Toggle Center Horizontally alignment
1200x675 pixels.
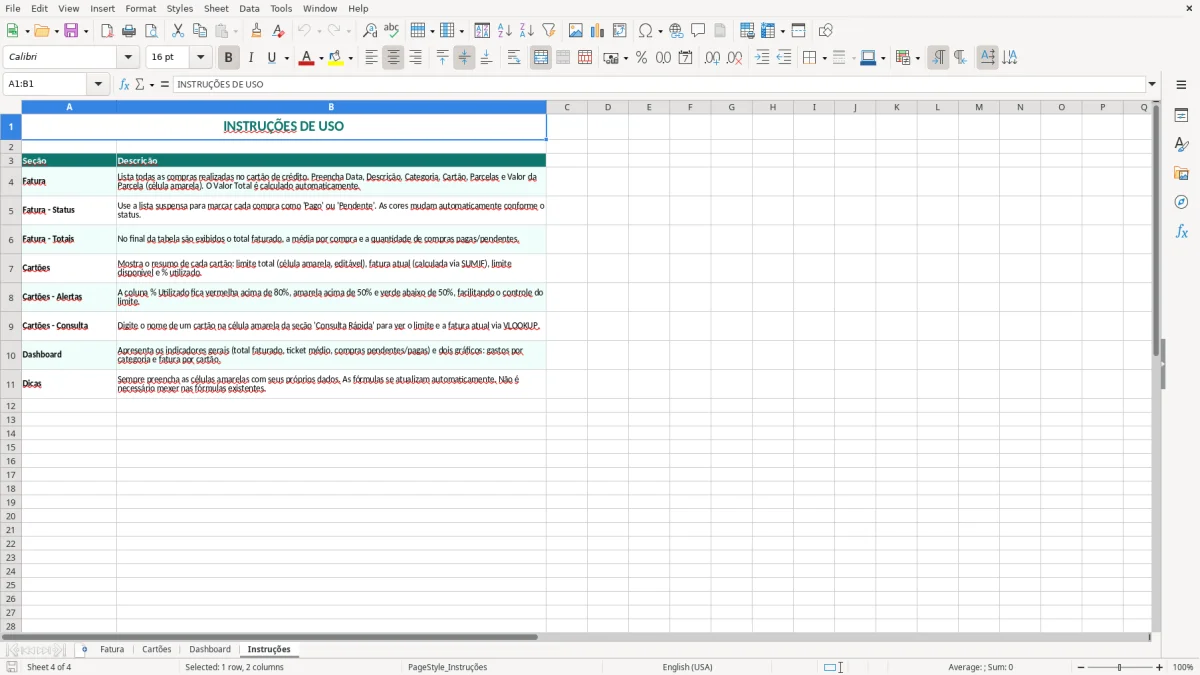(x=393, y=58)
